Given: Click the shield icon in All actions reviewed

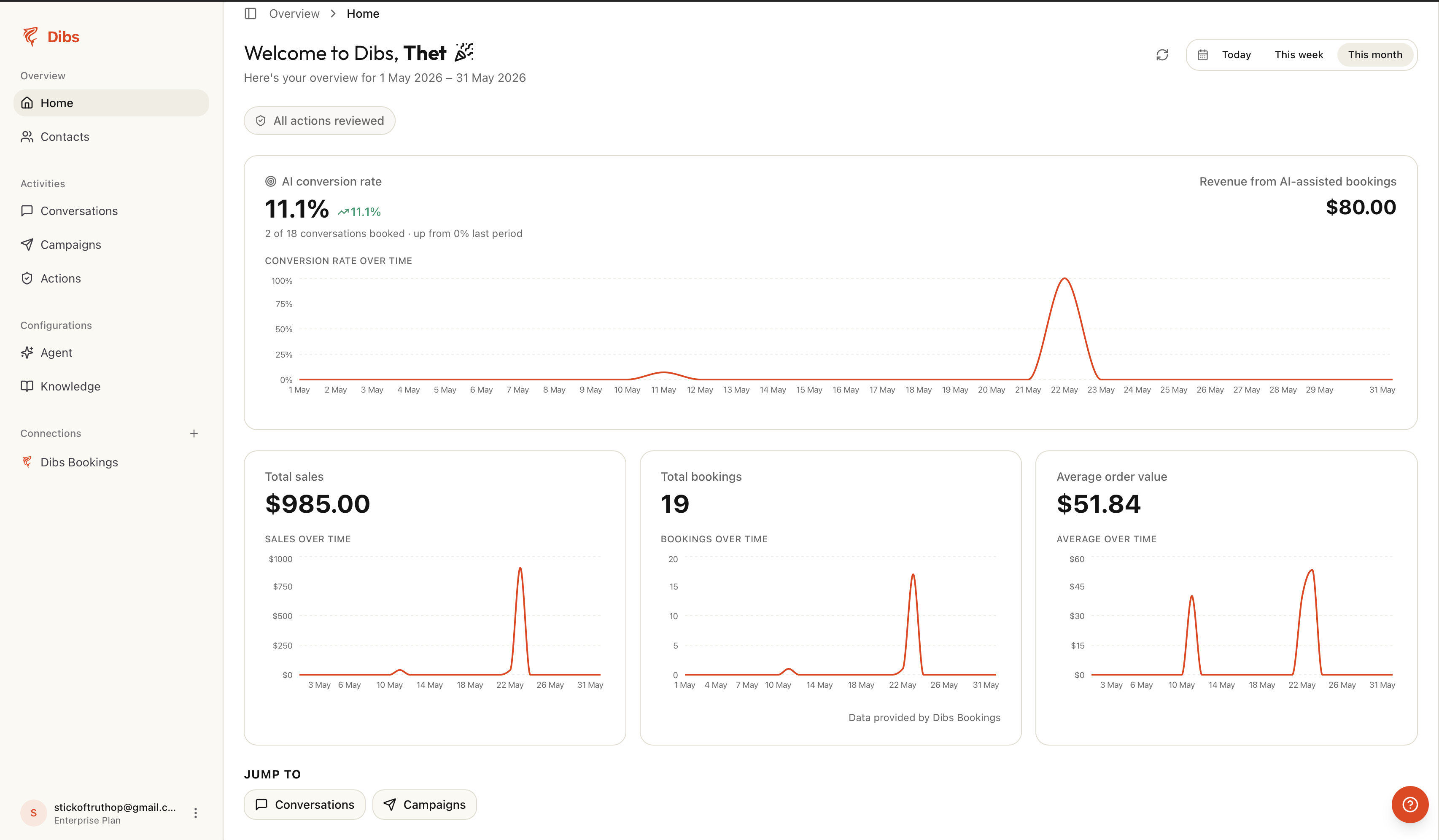Looking at the screenshot, I should [x=261, y=121].
